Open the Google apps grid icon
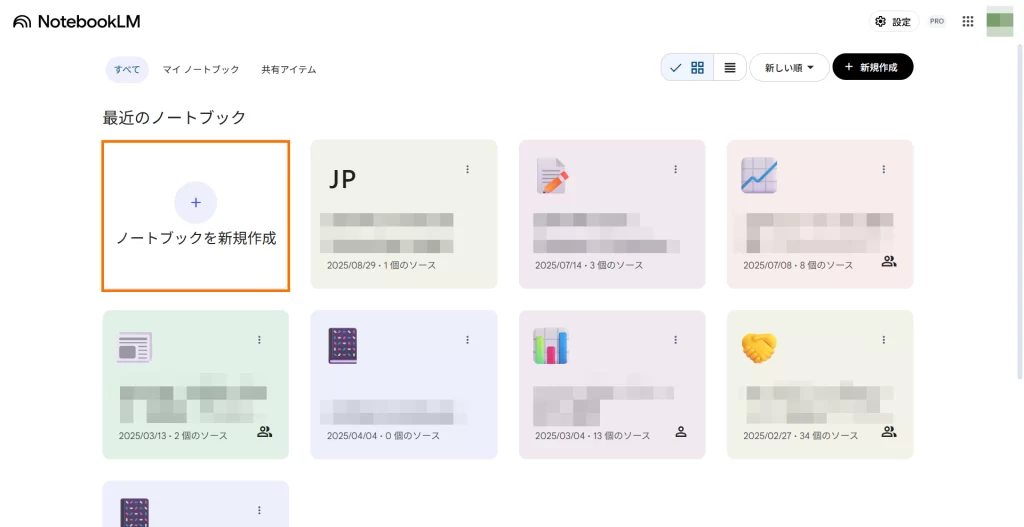 (x=968, y=22)
